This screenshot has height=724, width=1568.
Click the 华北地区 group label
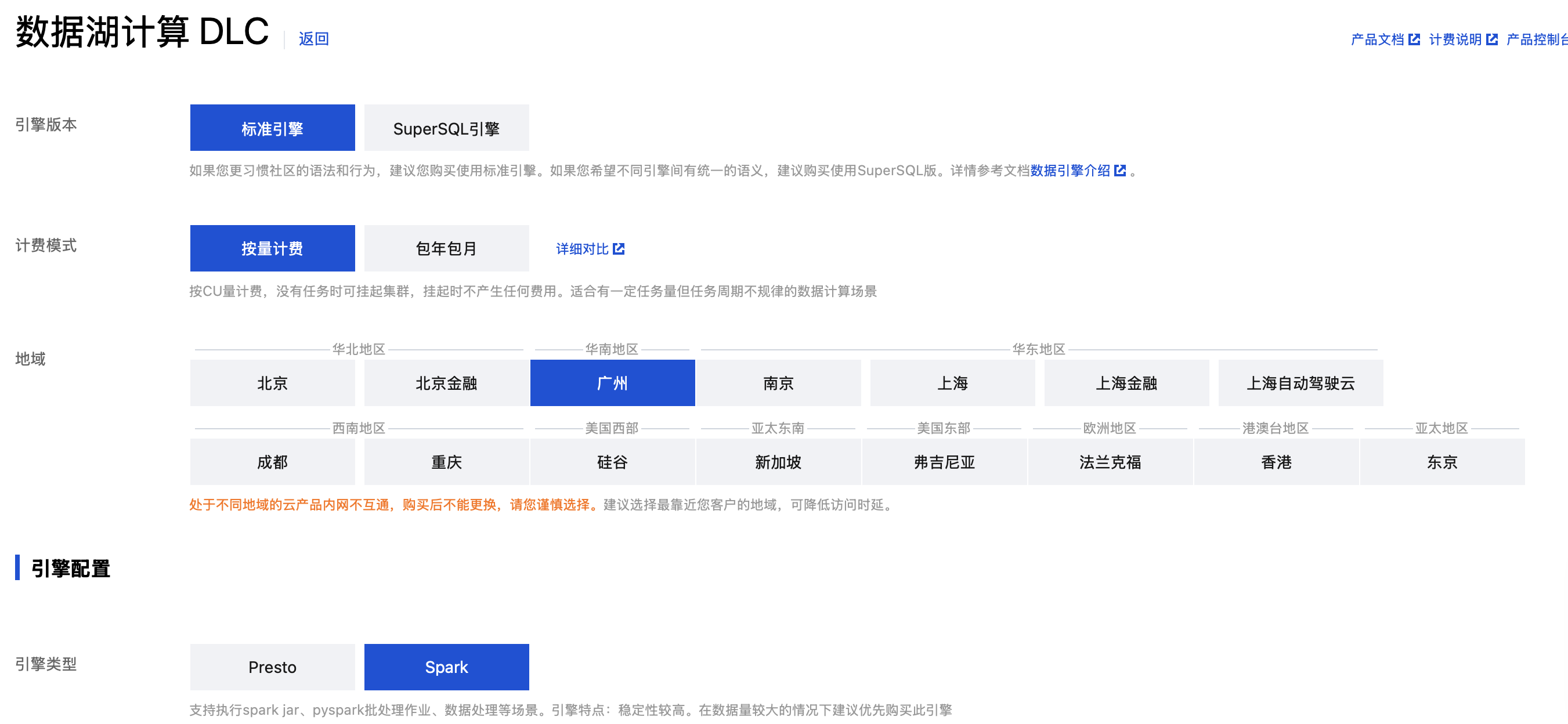pyautogui.click(x=359, y=349)
